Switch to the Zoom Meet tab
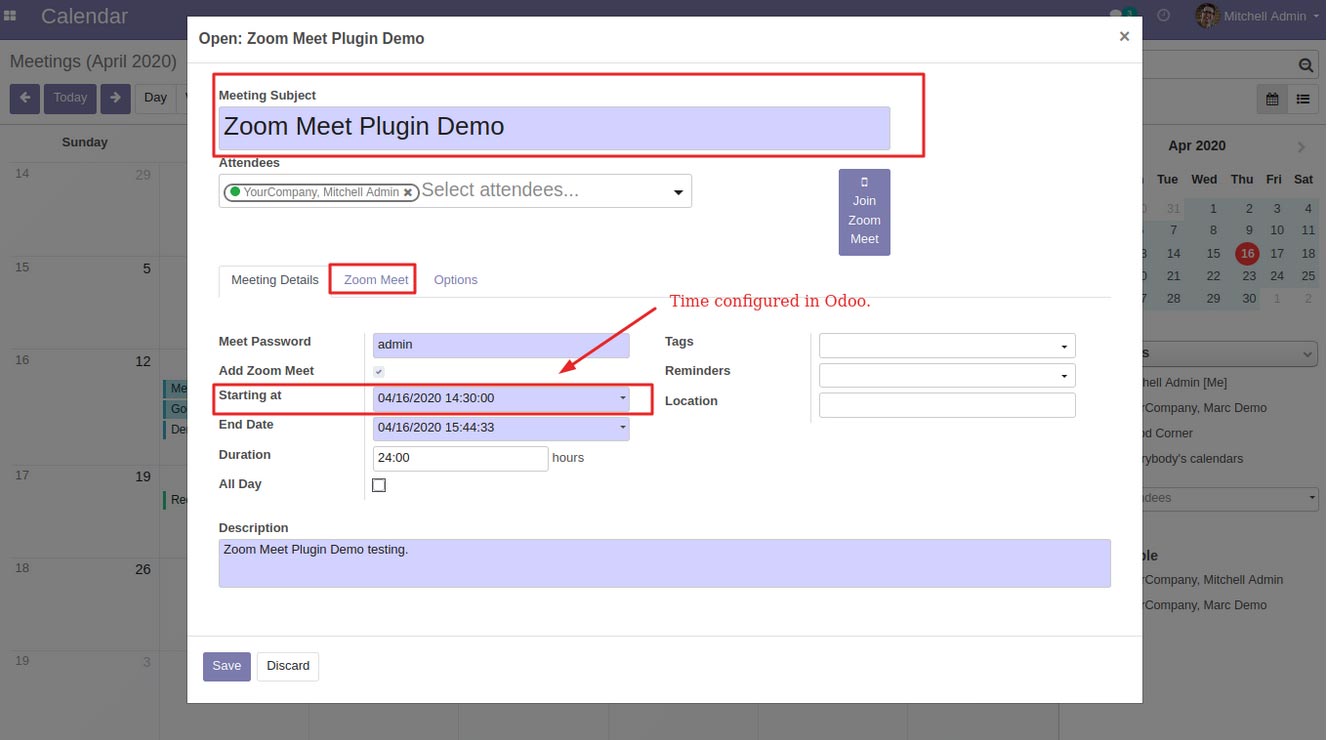Viewport: 1328px width, 740px height. point(376,280)
